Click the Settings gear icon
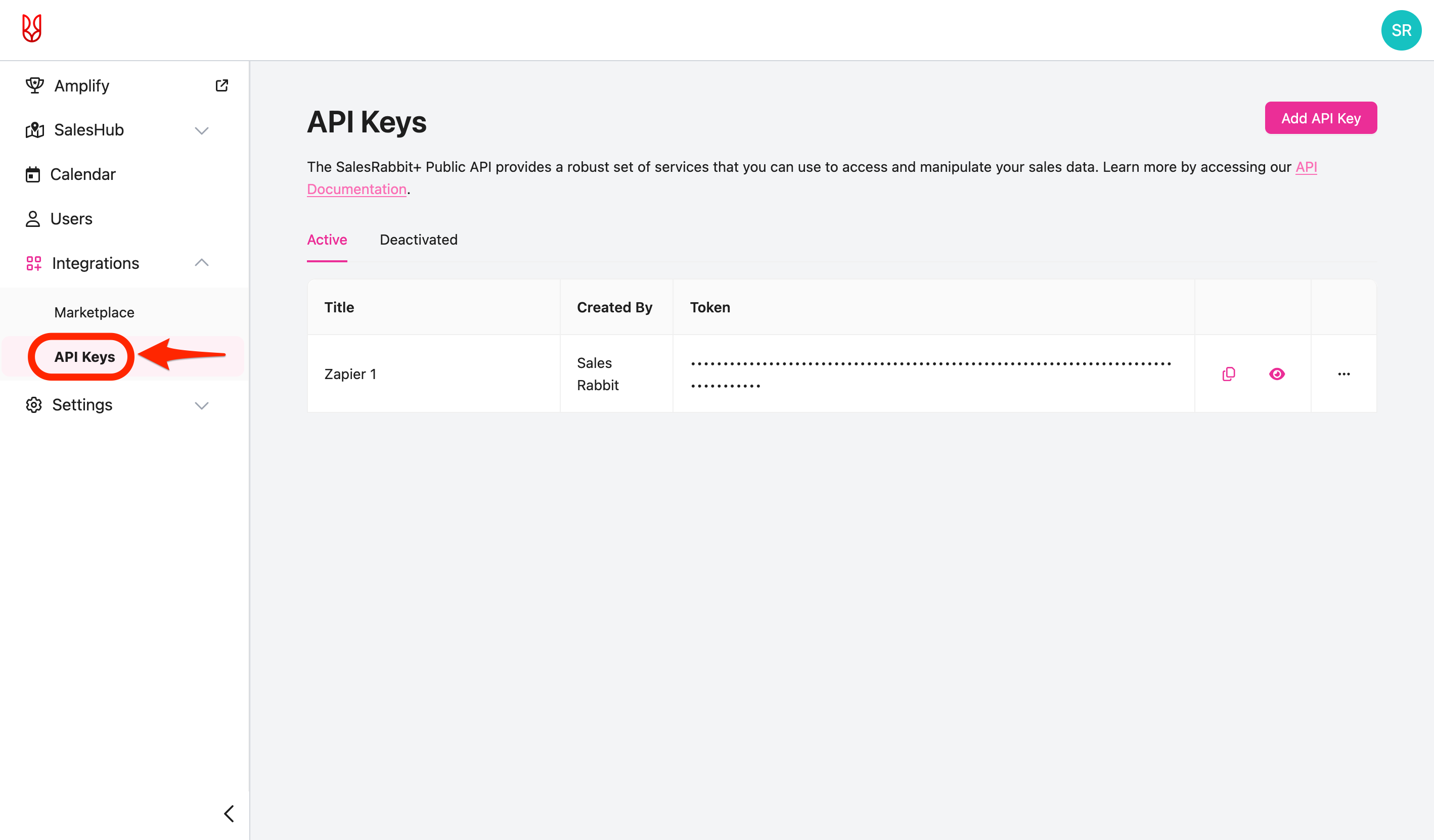This screenshot has height=840, width=1434. click(34, 405)
